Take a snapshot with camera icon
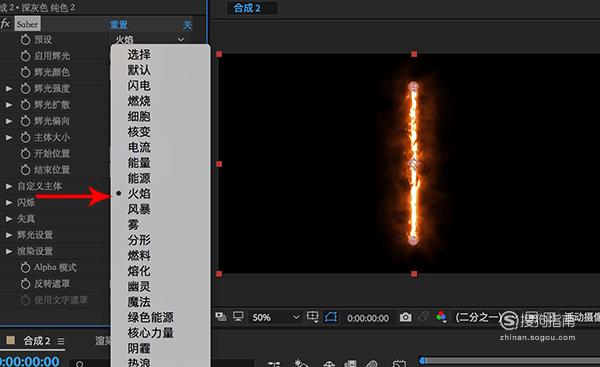Viewport: 600px width, 367px height. click(x=406, y=317)
